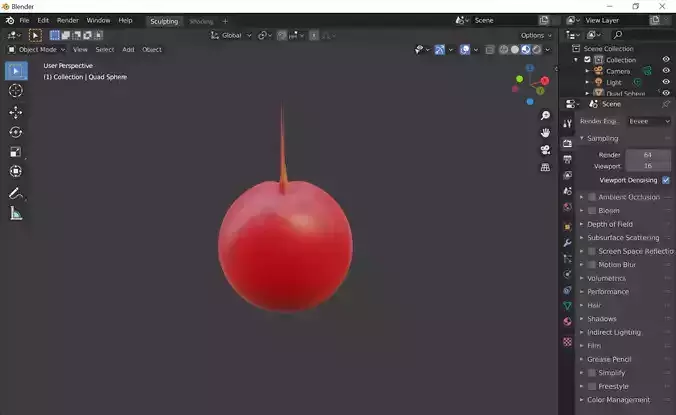Open Texture properties tab (checker icon)
This screenshot has height=415, width=676.
click(x=567, y=342)
